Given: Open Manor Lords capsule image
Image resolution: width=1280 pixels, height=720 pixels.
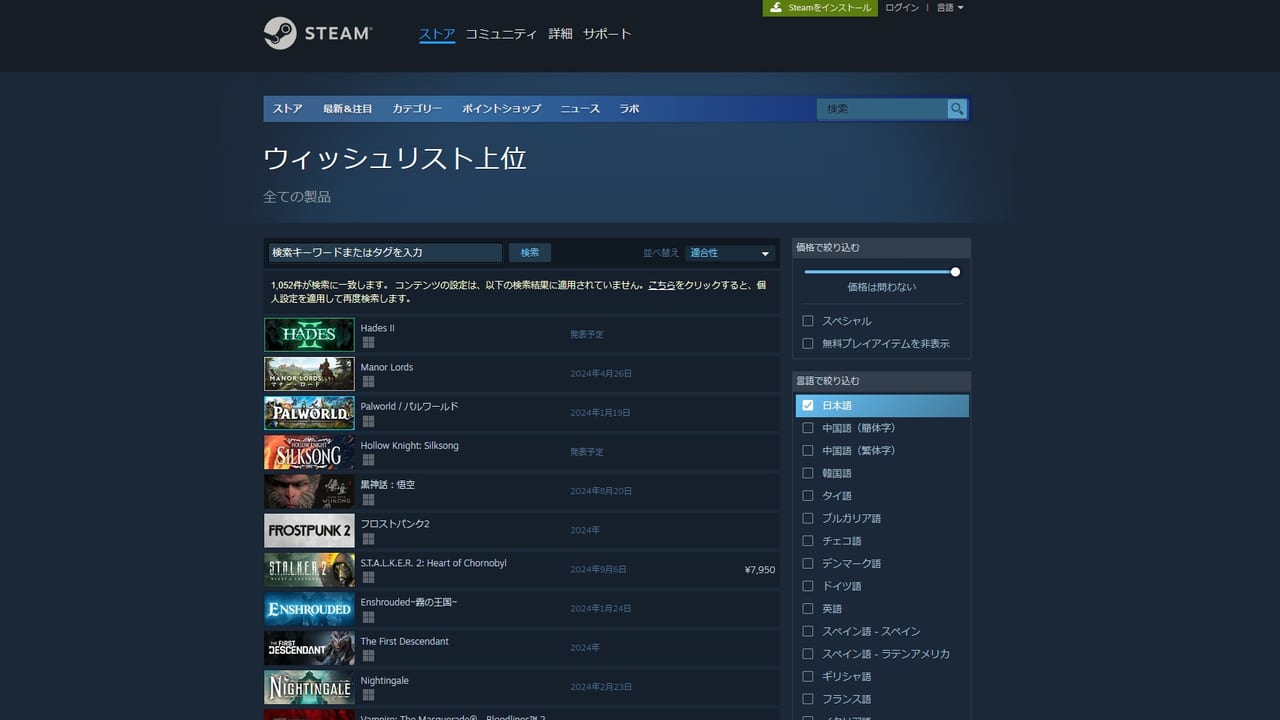Looking at the screenshot, I should pos(309,374).
